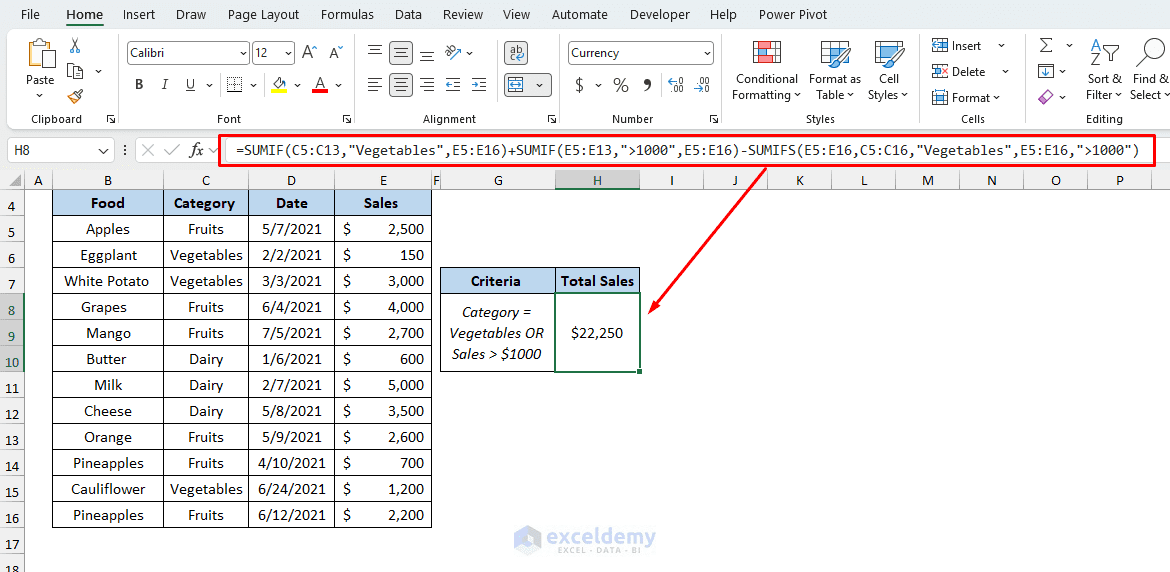The height and width of the screenshot is (572, 1170).
Task: Increase font size with larger A icon
Action: 310,53
